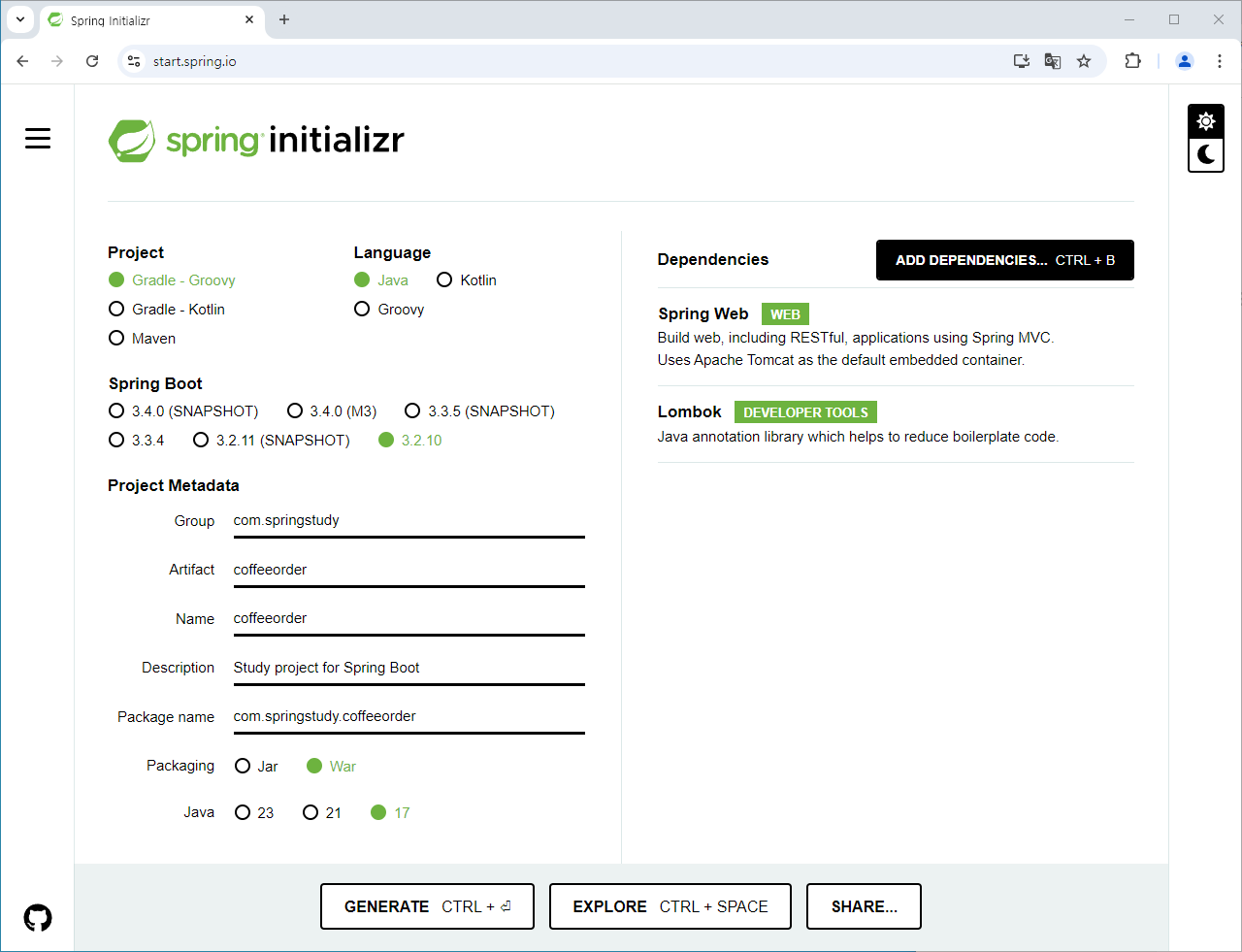Switch to dark theme moon icon
Image resolution: width=1242 pixels, height=952 pixels.
click(1206, 154)
